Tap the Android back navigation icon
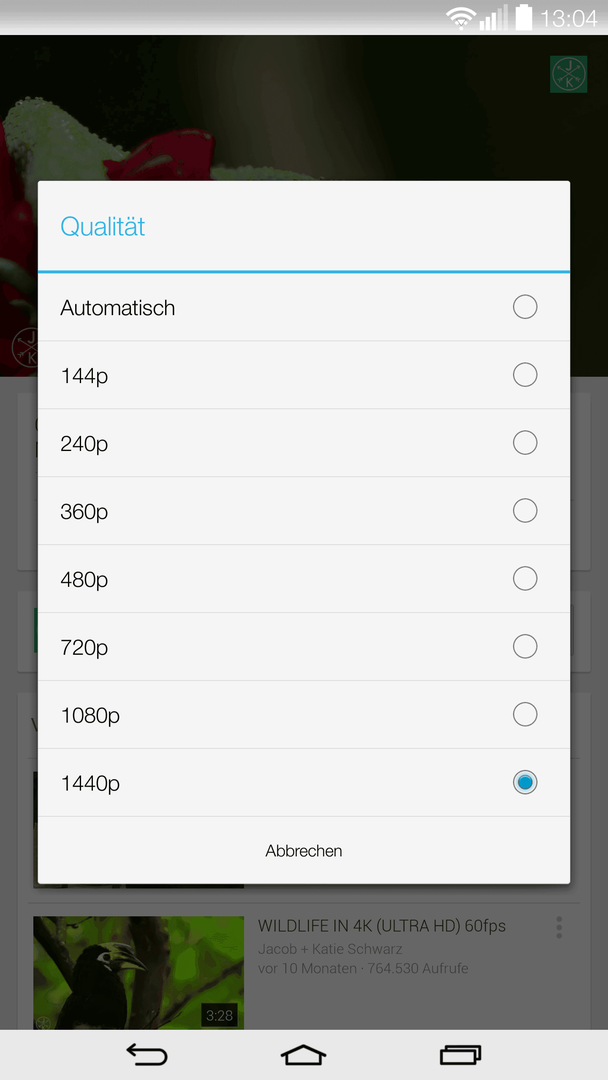 click(147, 1055)
